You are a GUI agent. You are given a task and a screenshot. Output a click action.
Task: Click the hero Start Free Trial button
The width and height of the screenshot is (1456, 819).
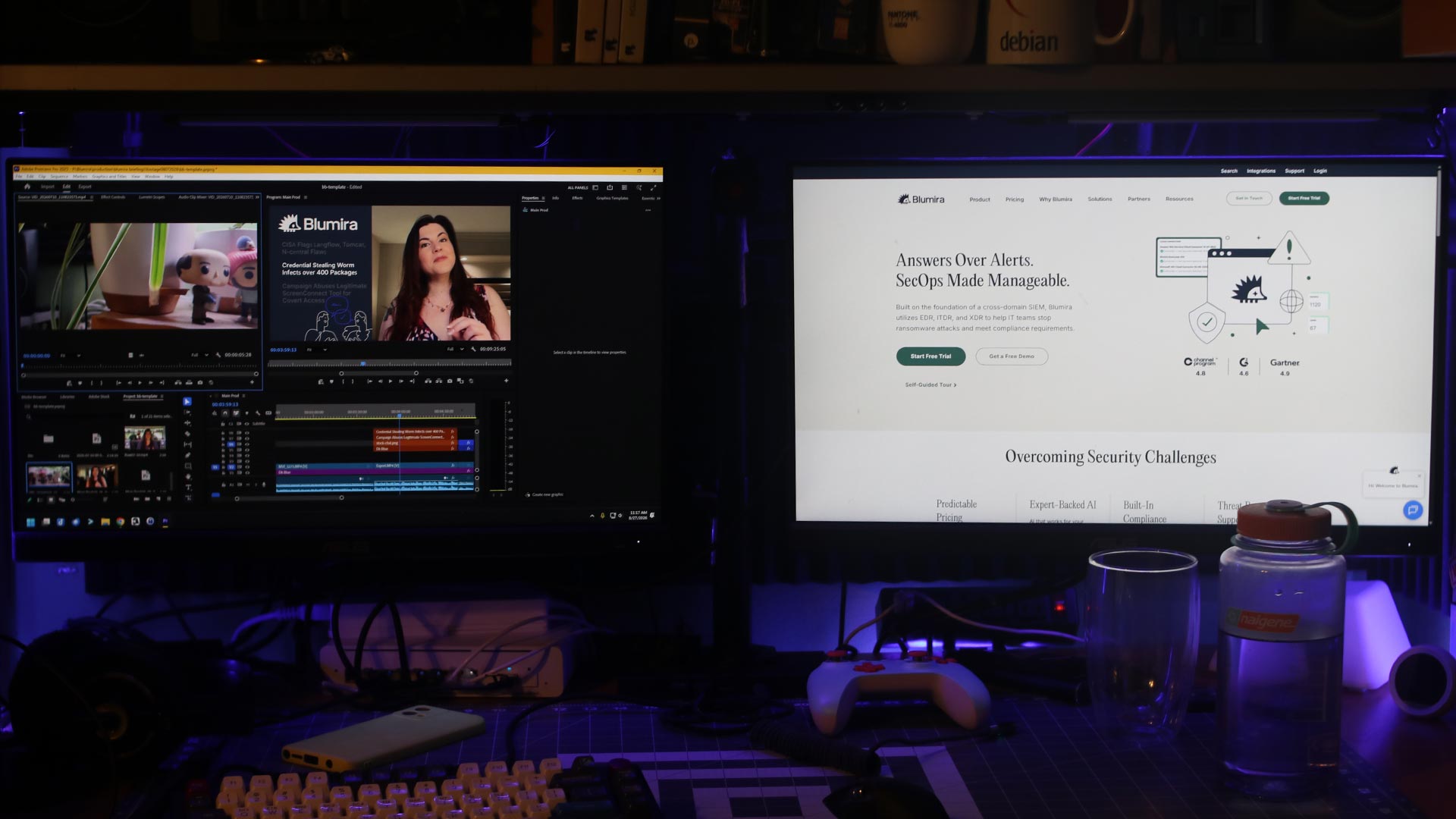coord(930,356)
